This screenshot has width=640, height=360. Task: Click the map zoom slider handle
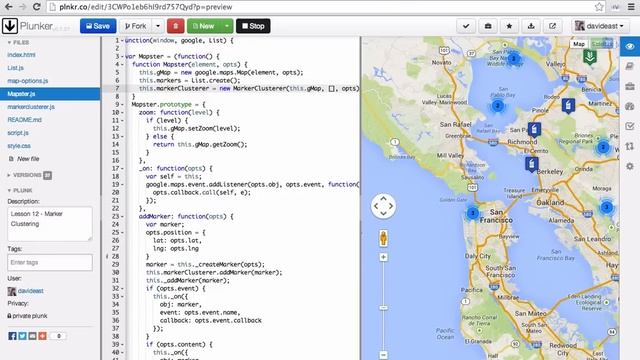pyautogui.click(x=383, y=308)
